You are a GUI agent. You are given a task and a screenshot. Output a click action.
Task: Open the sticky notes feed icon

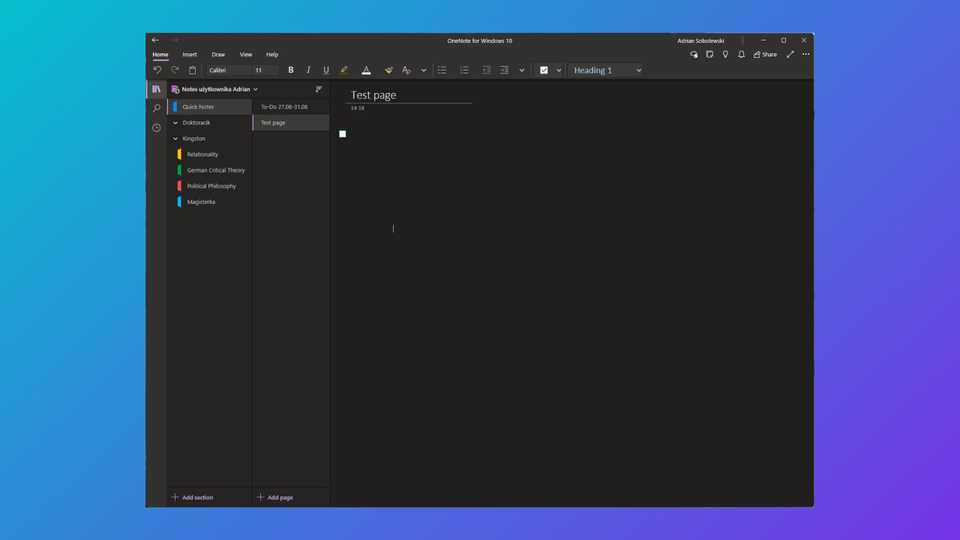pos(710,54)
